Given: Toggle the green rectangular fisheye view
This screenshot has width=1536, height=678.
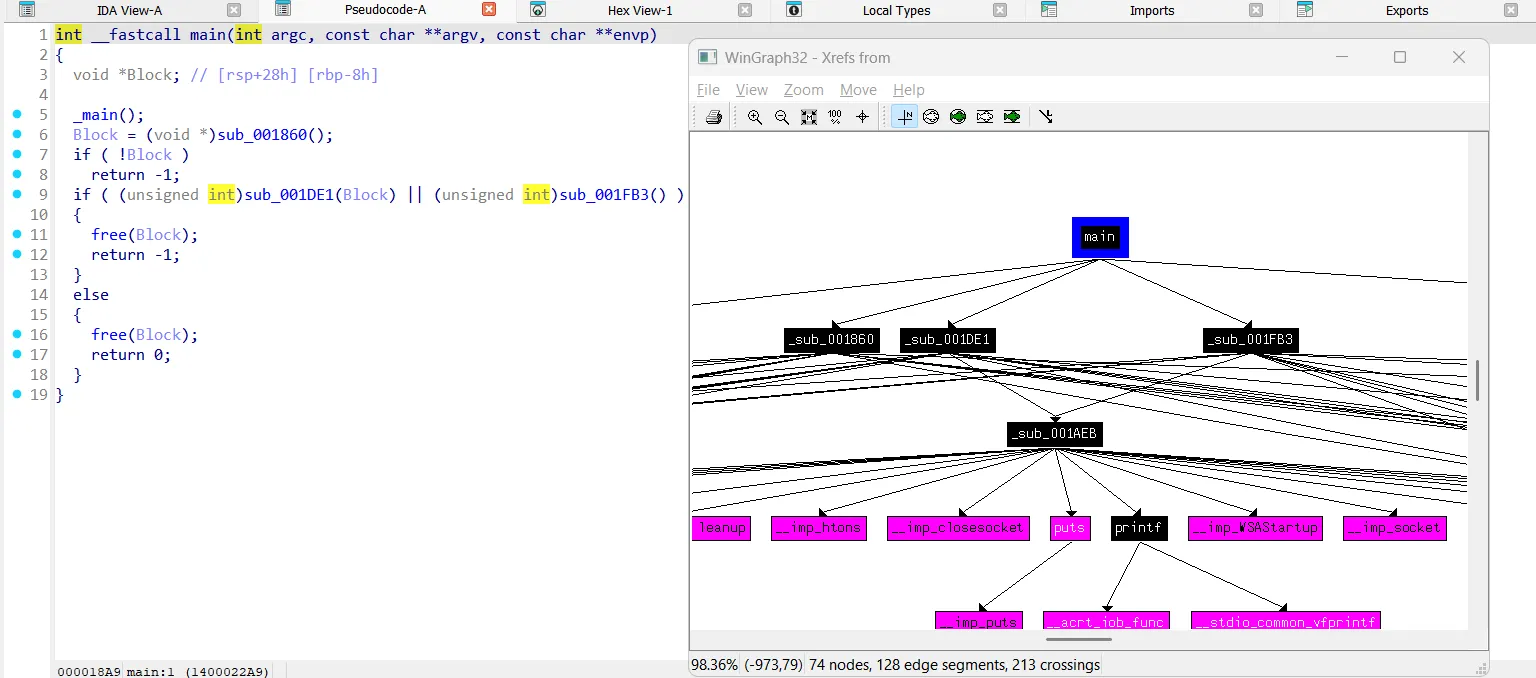Looking at the screenshot, I should [x=1012, y=117].
